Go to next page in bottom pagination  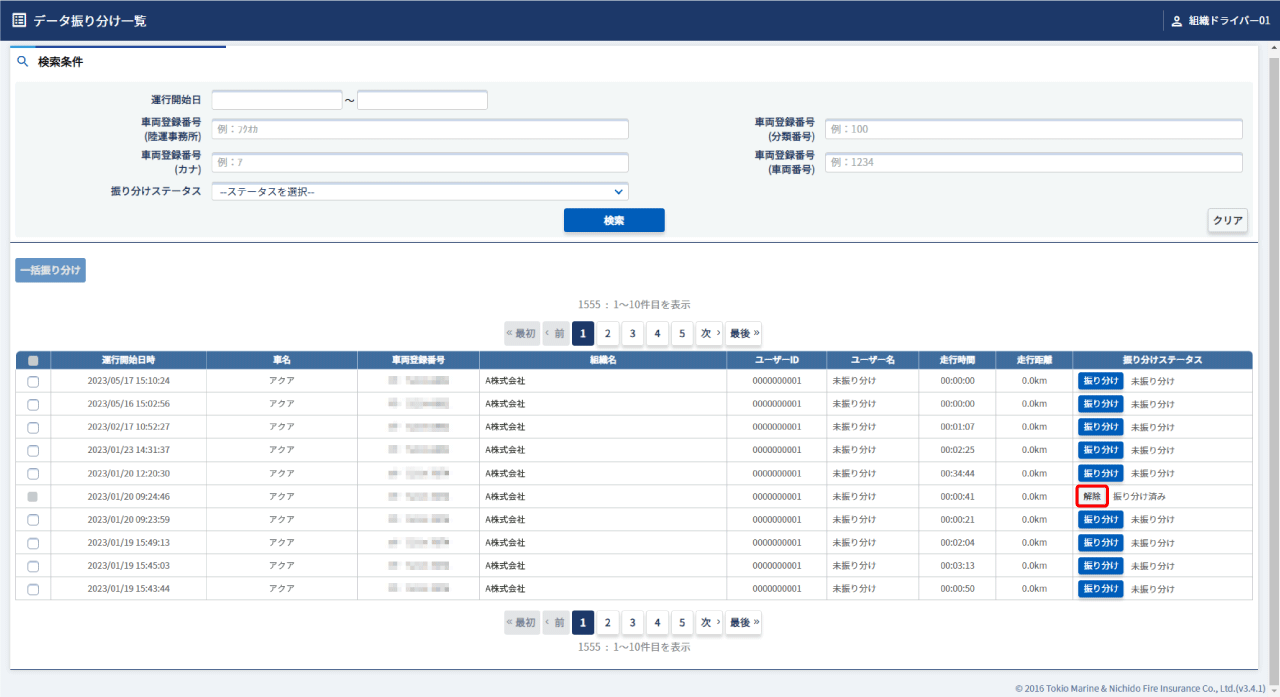pos(709,622)
